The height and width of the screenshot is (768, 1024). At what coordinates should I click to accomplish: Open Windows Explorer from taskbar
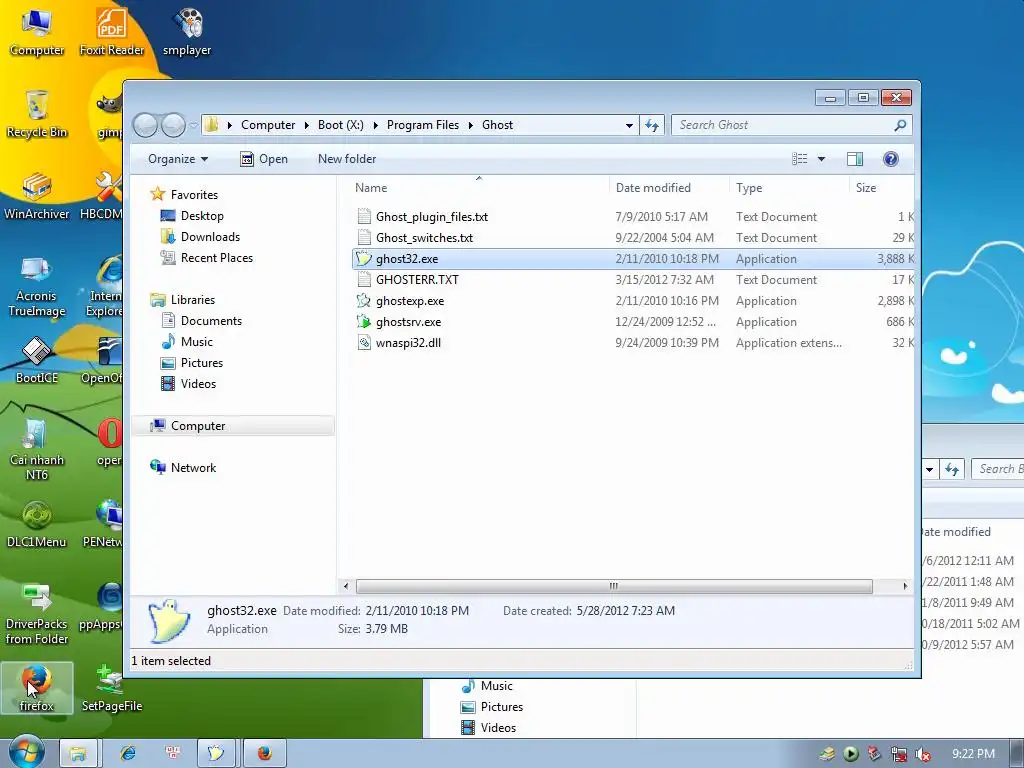78,753
